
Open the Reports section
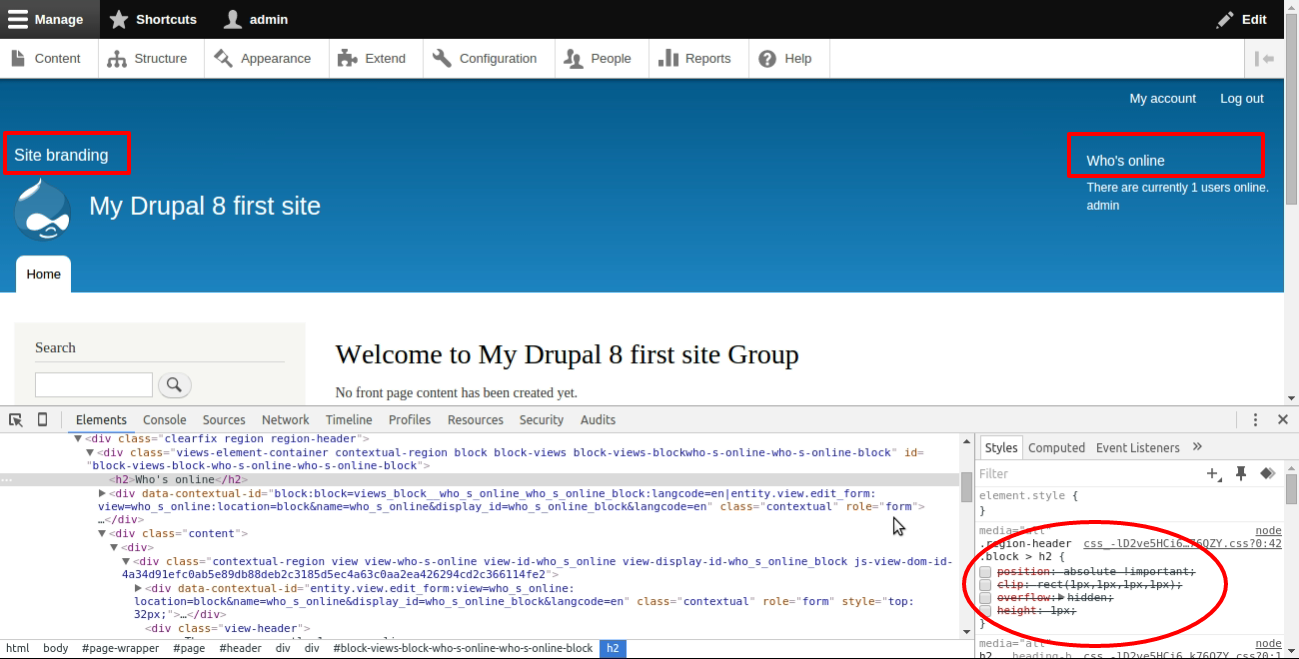[697, 58]
